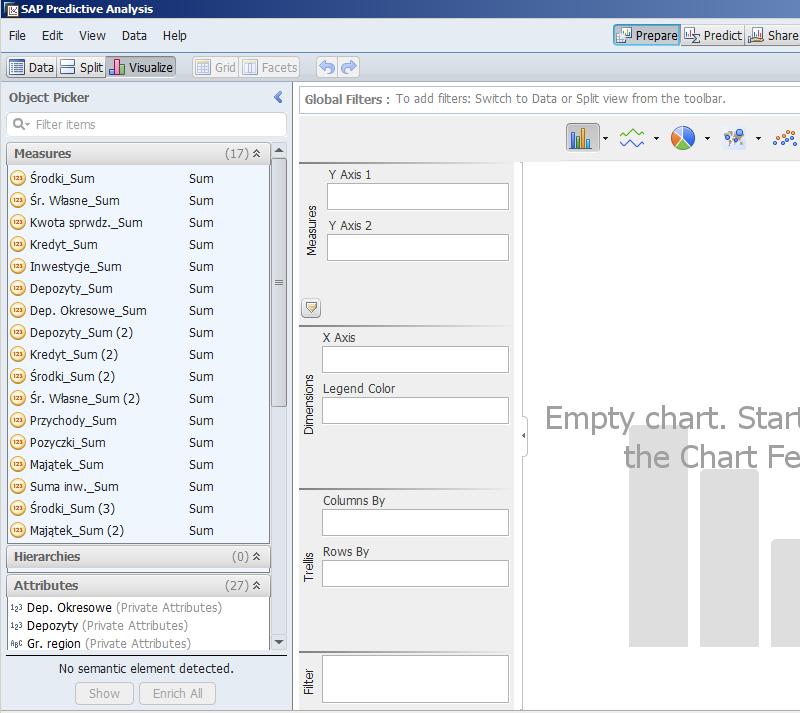Click the Enrich All button
Image resolution: width=800 pixels, height=713 pixels.
[x=178, y=694]
